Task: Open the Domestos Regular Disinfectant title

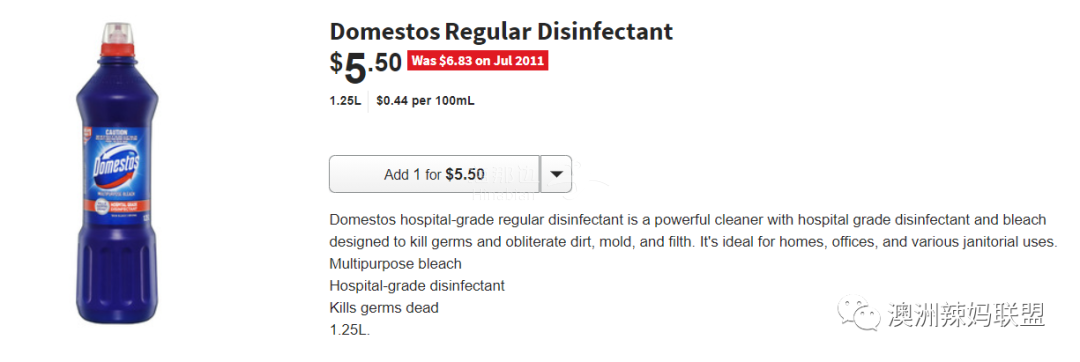Action: tap(501, 31)
